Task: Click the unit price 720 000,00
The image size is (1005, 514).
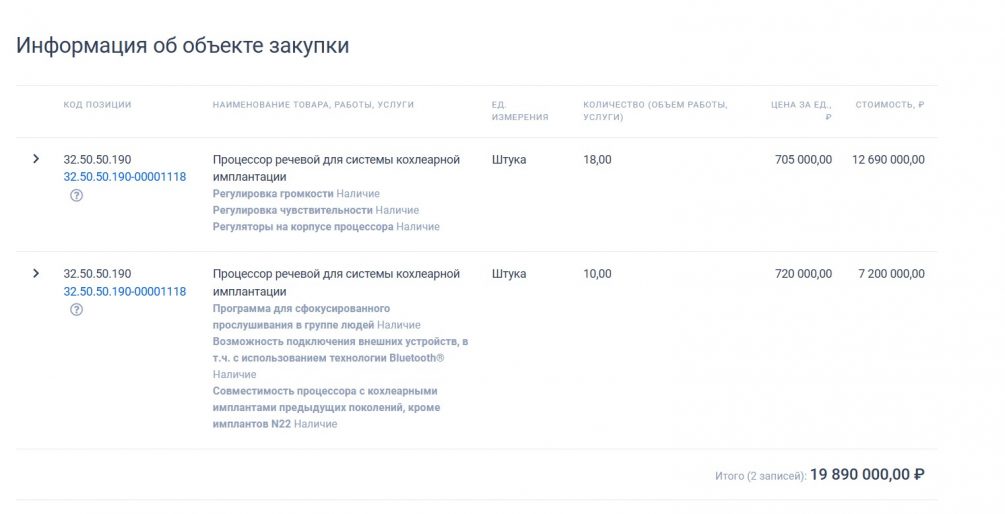Action: point(802,273)
